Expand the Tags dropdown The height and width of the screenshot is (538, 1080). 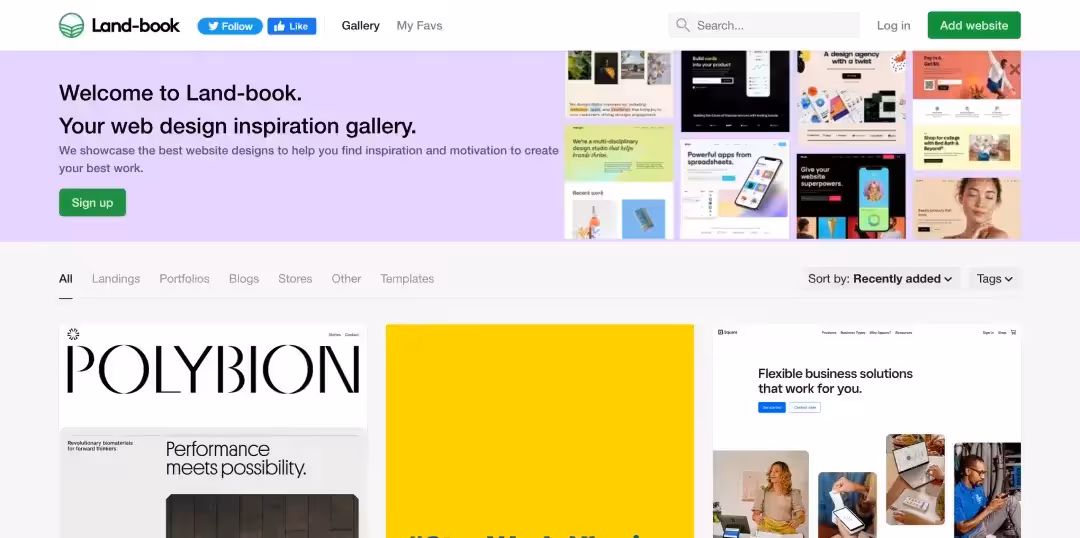click(x=994, y=279)
